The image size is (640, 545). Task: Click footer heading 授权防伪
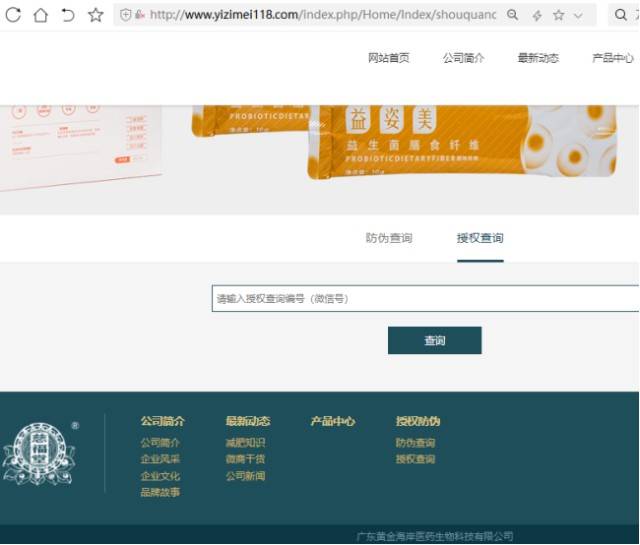point(418,421)
